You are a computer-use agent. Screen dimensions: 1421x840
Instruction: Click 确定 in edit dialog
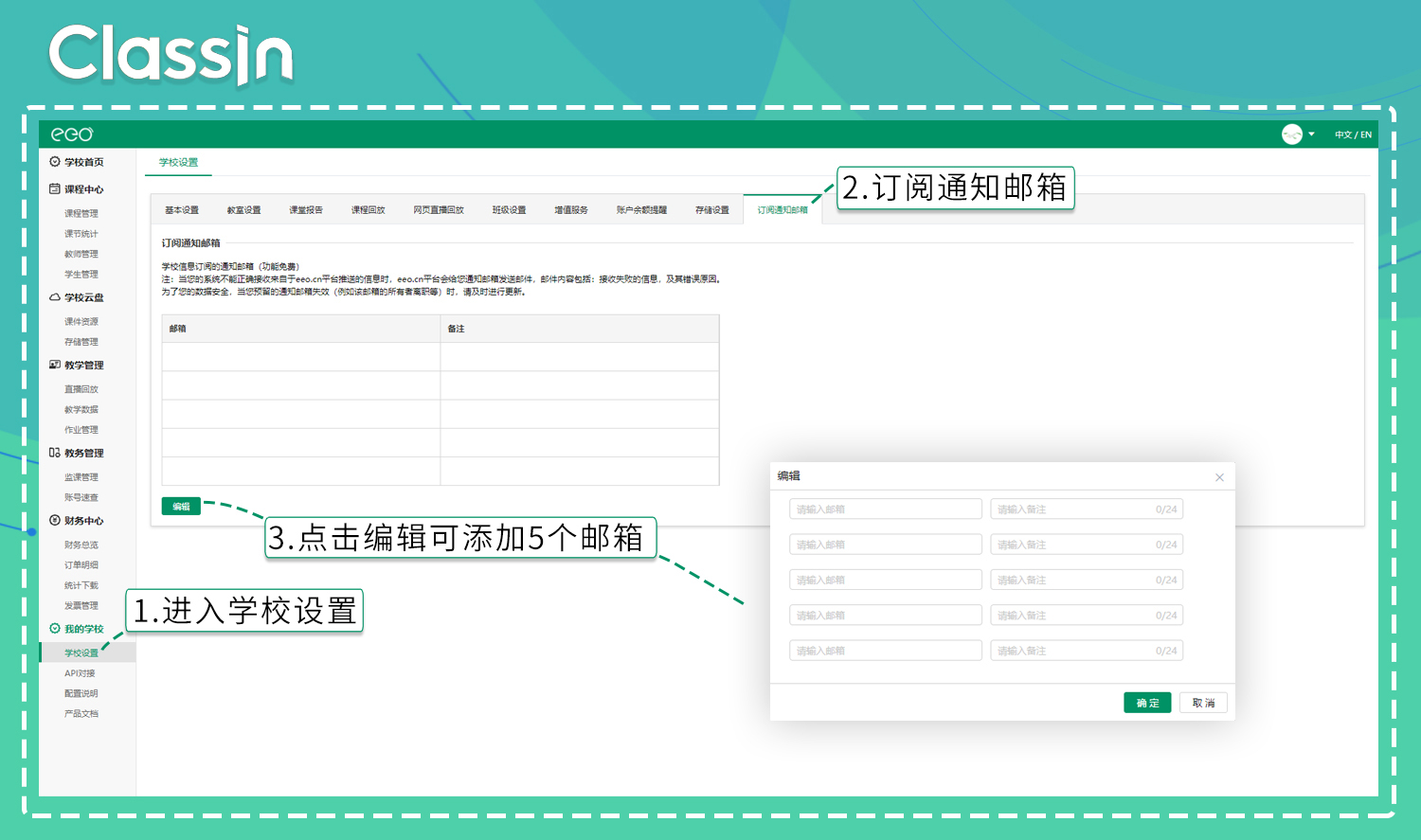(x=1147, y=703)
